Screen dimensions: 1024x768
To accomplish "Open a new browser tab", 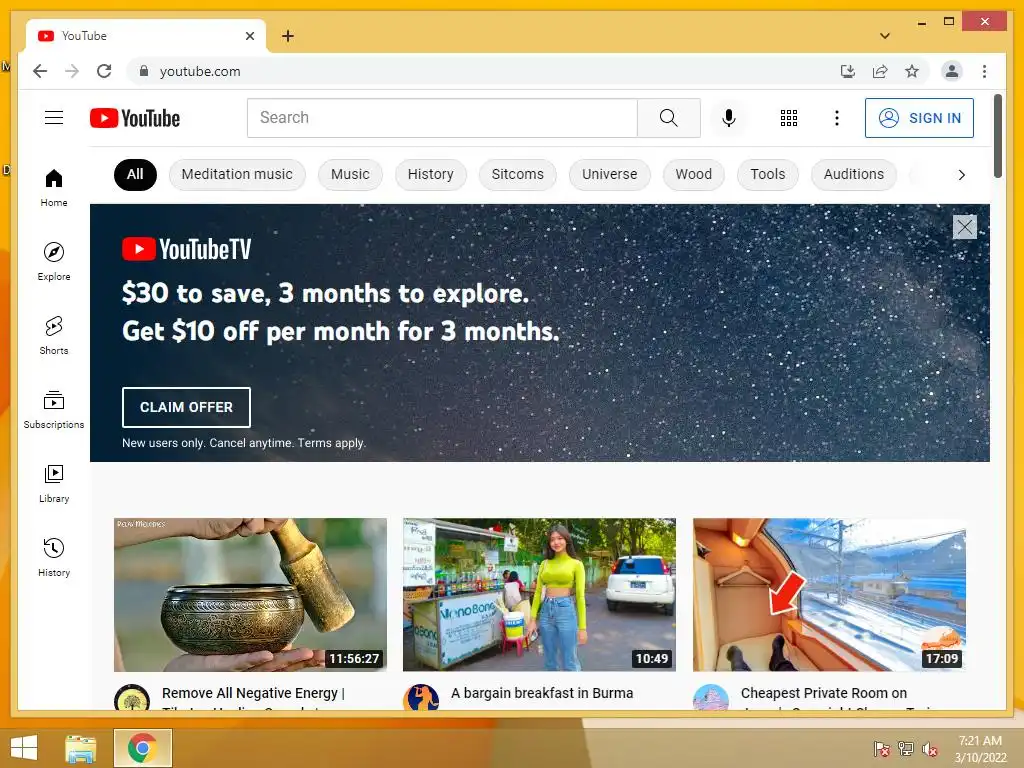I will coord(287,36).
